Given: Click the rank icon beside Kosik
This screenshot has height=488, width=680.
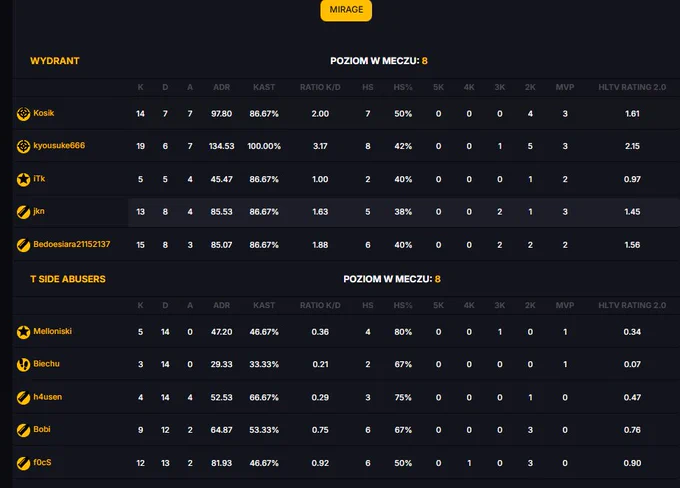Looking at the screenshot, I should [x=23, y=114].
